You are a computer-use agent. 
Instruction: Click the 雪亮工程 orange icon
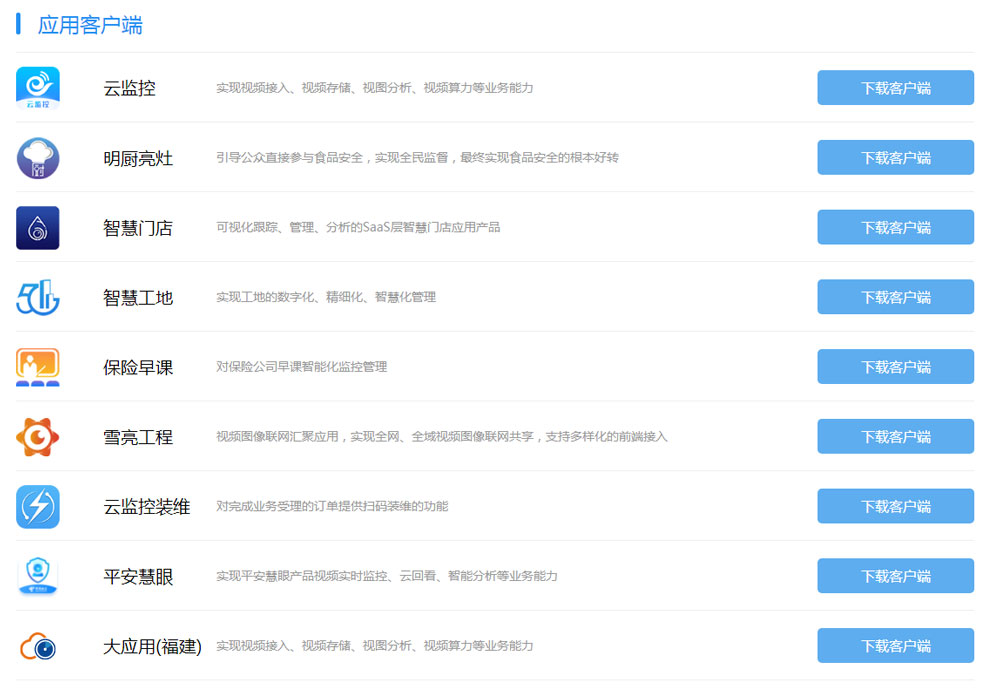tap(38, 437)
